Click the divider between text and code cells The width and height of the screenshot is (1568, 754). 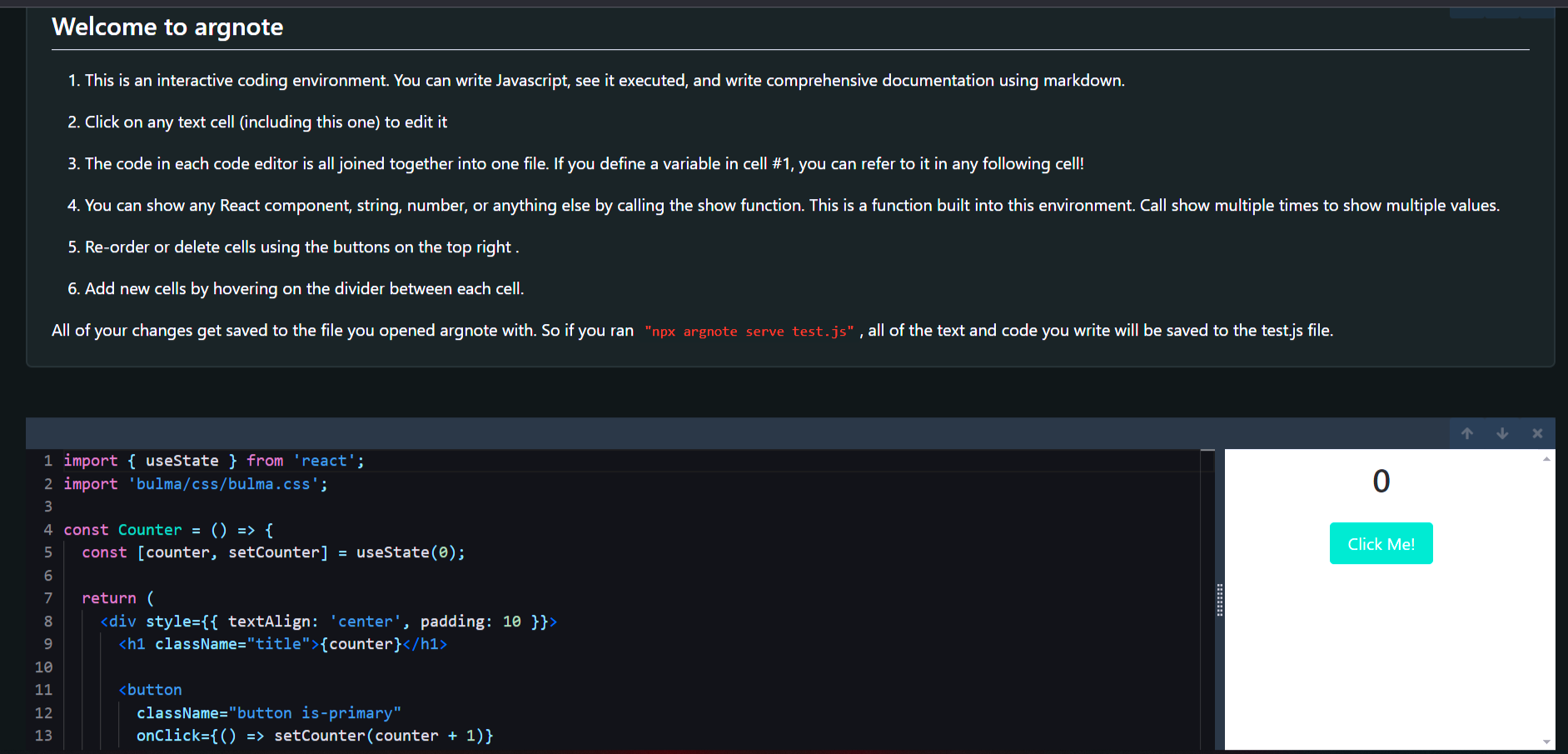[790, 392]
